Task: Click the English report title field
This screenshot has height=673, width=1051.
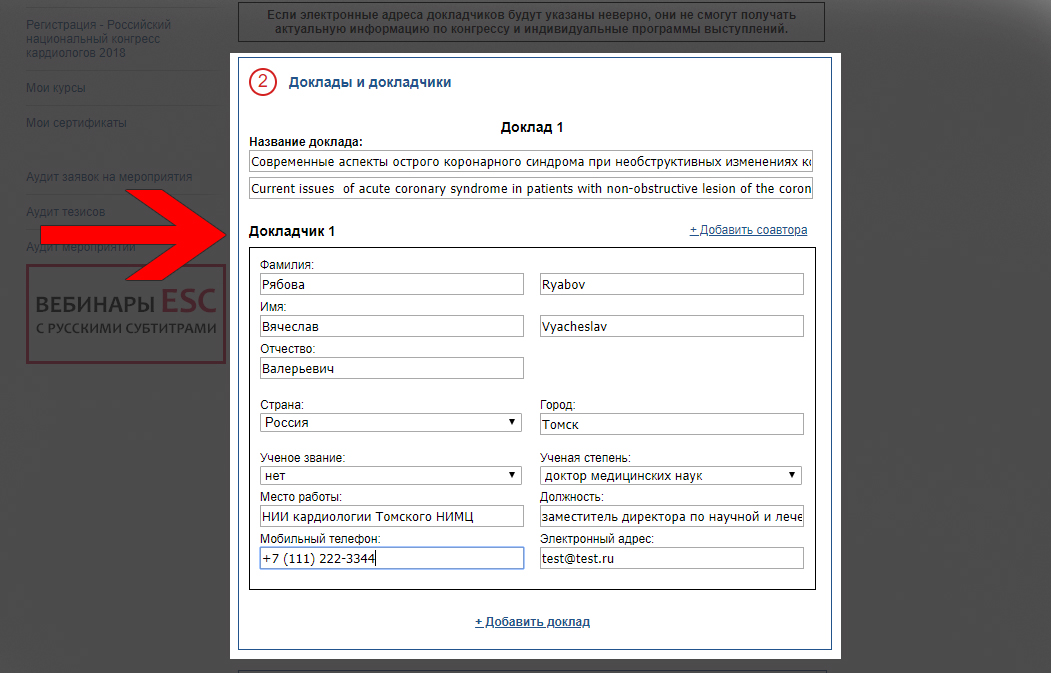Action: pyautogui.click(x=531, y=188)
